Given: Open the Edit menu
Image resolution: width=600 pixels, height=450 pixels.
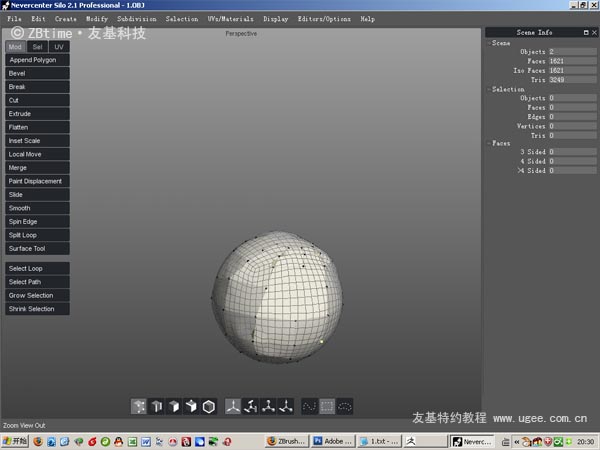Looking at the screenshot, I should tap(38, 19).
